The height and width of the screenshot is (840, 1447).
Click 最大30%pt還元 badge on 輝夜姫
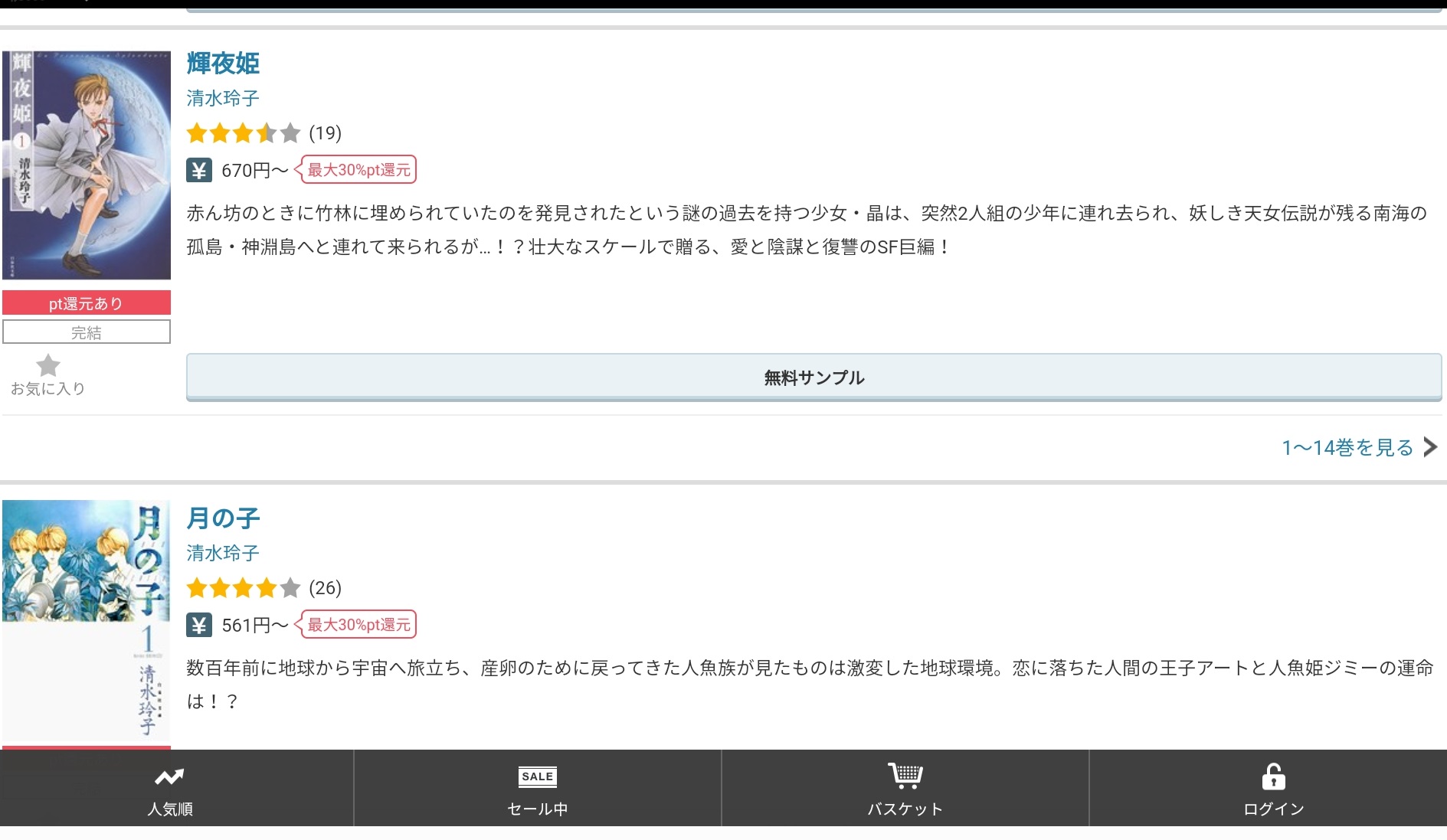[x=358, y=170]
